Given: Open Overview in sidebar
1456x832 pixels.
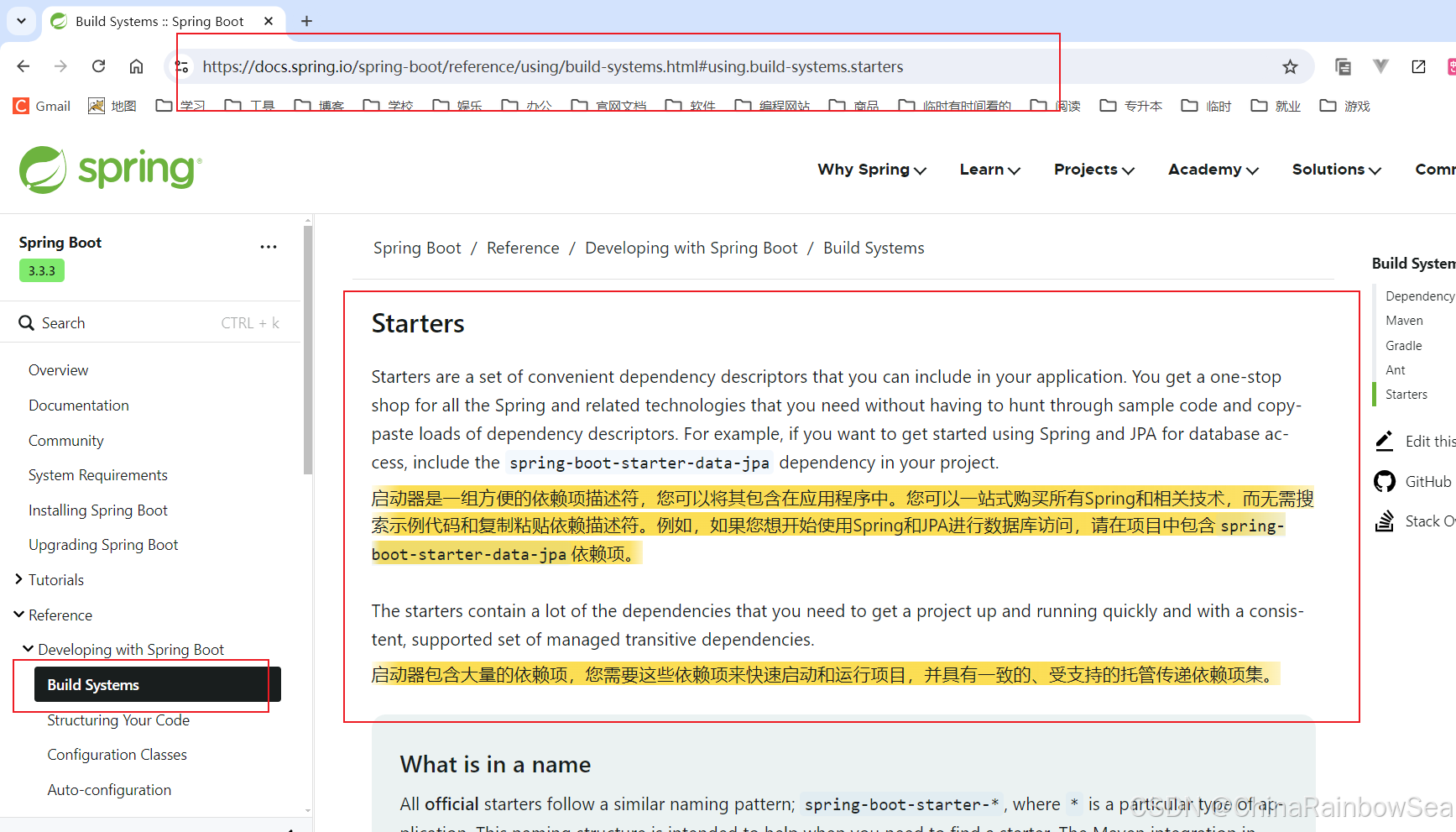Looking at the screenshot, I should 58,370.
